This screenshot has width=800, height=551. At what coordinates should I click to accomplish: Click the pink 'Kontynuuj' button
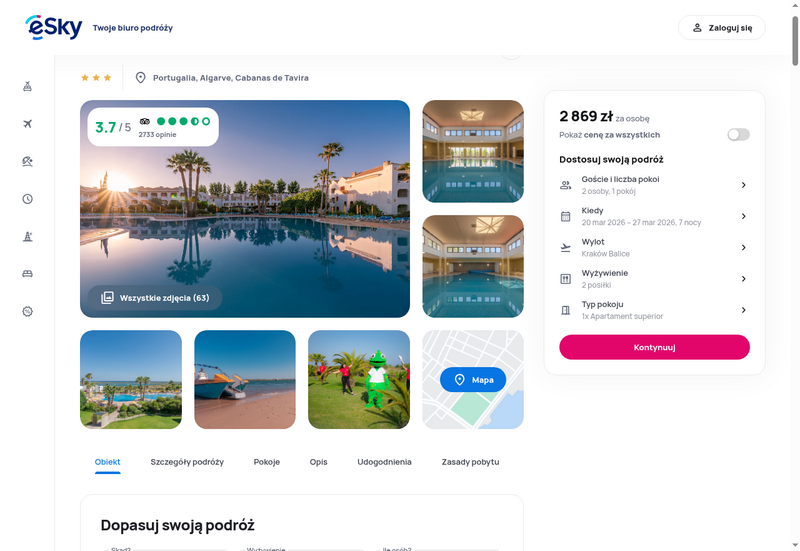pyautogui.click(x=654, y=347)
